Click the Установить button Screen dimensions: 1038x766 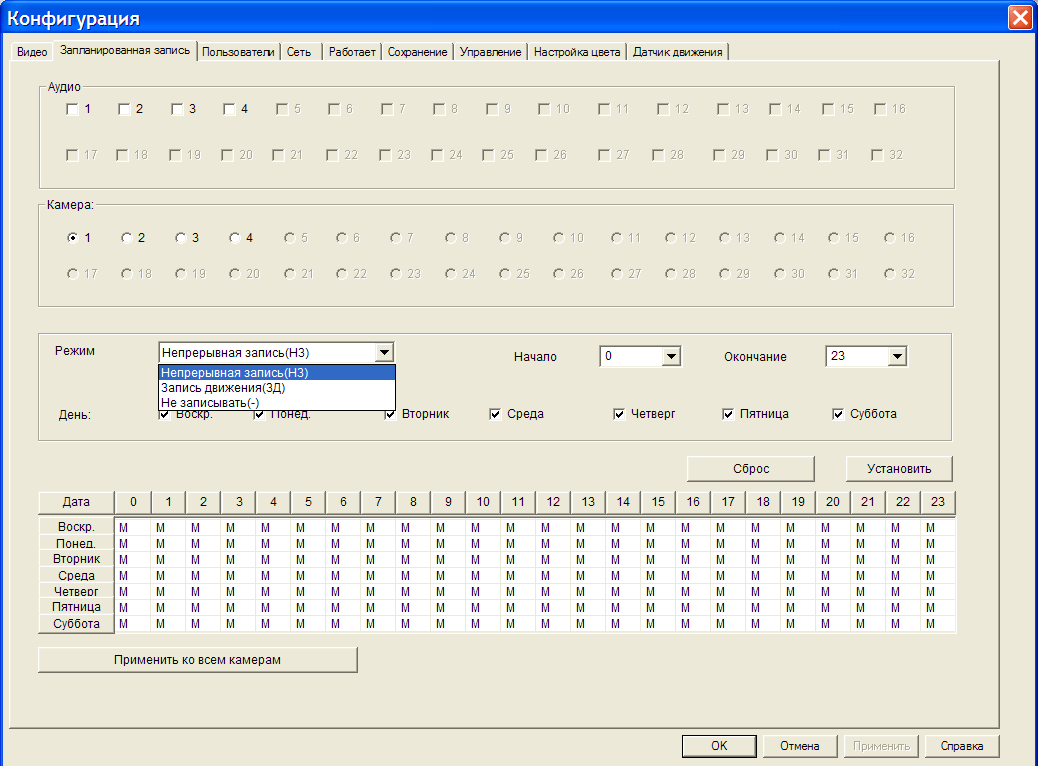898,469
